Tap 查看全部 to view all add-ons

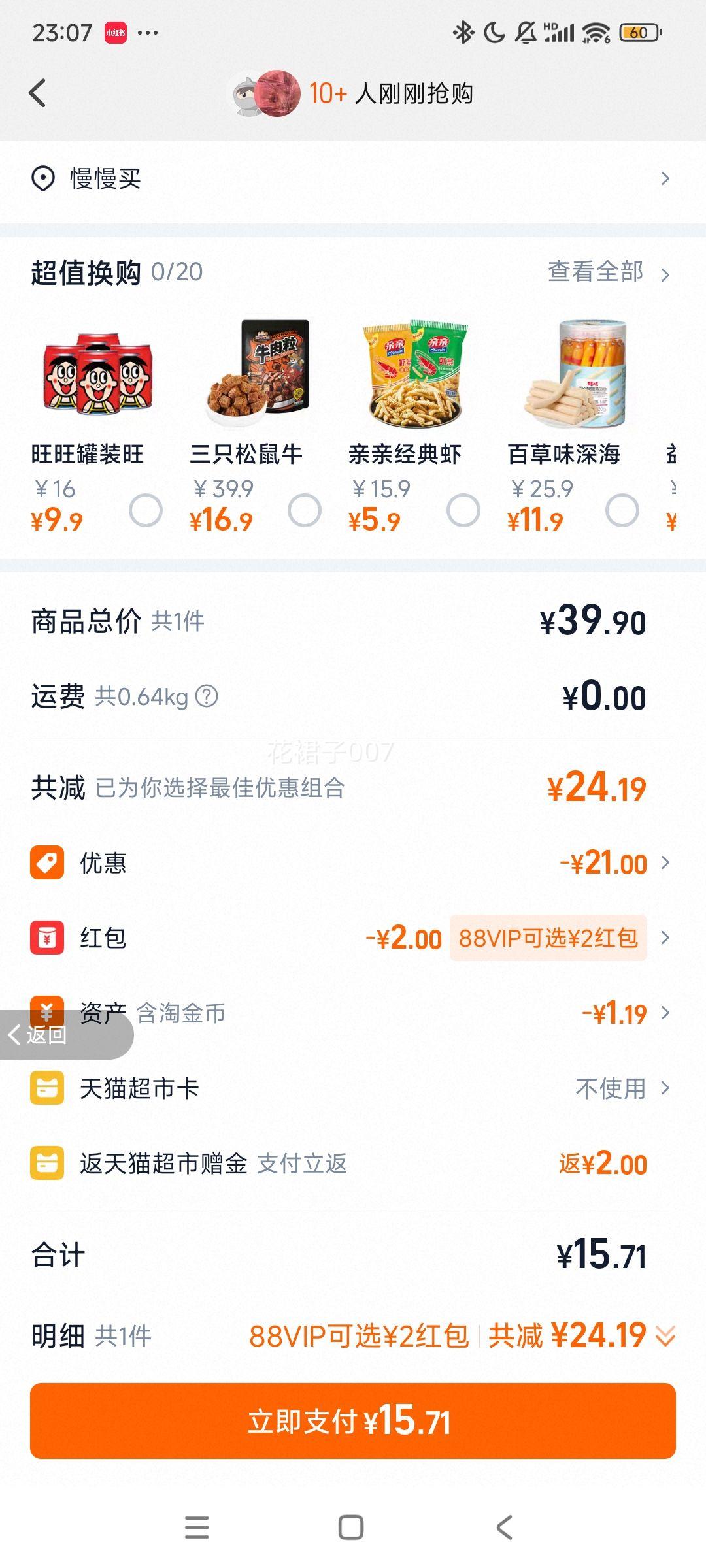pos(609,272)
